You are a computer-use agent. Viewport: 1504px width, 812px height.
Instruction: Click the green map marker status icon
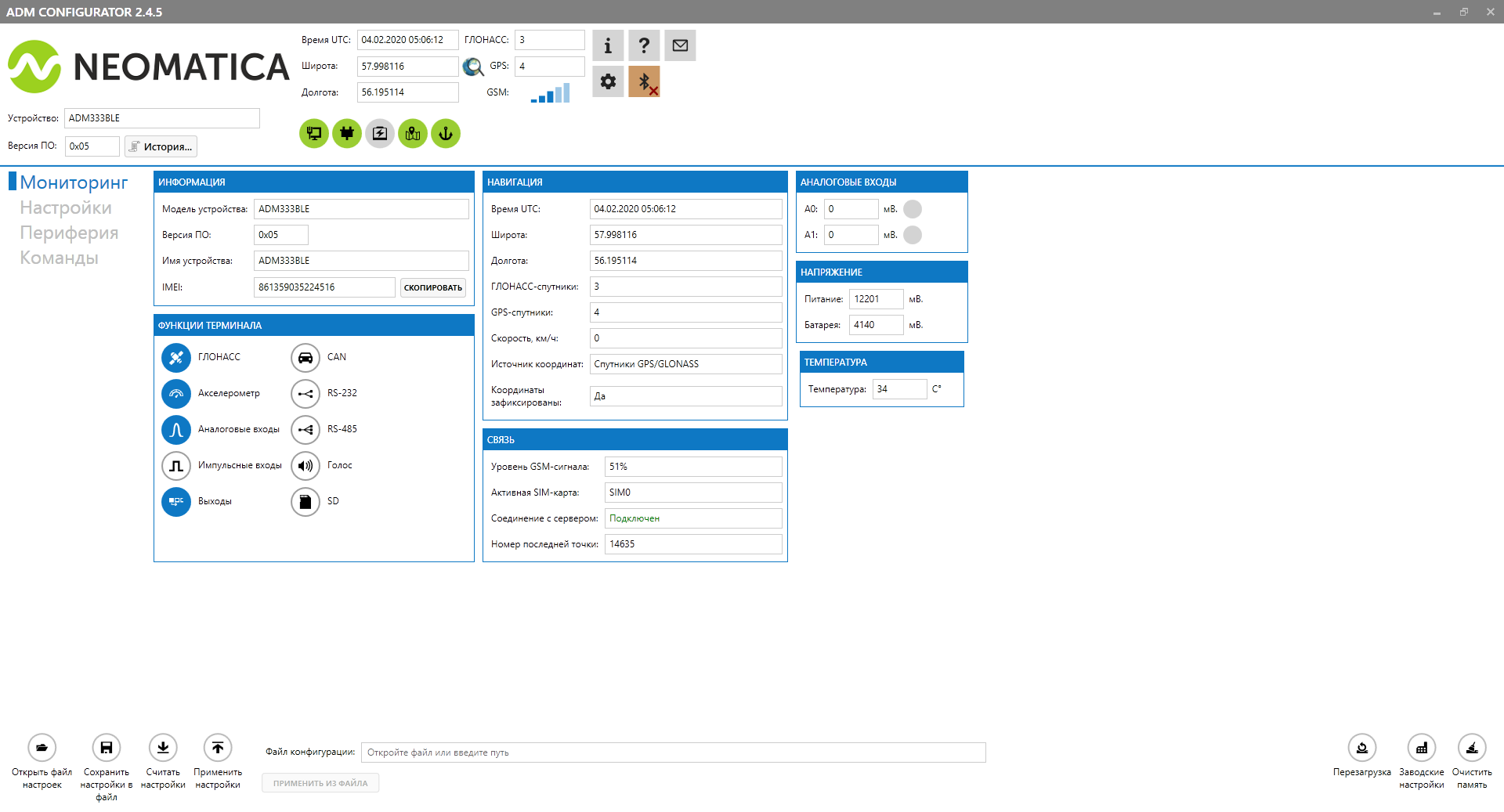413,134
